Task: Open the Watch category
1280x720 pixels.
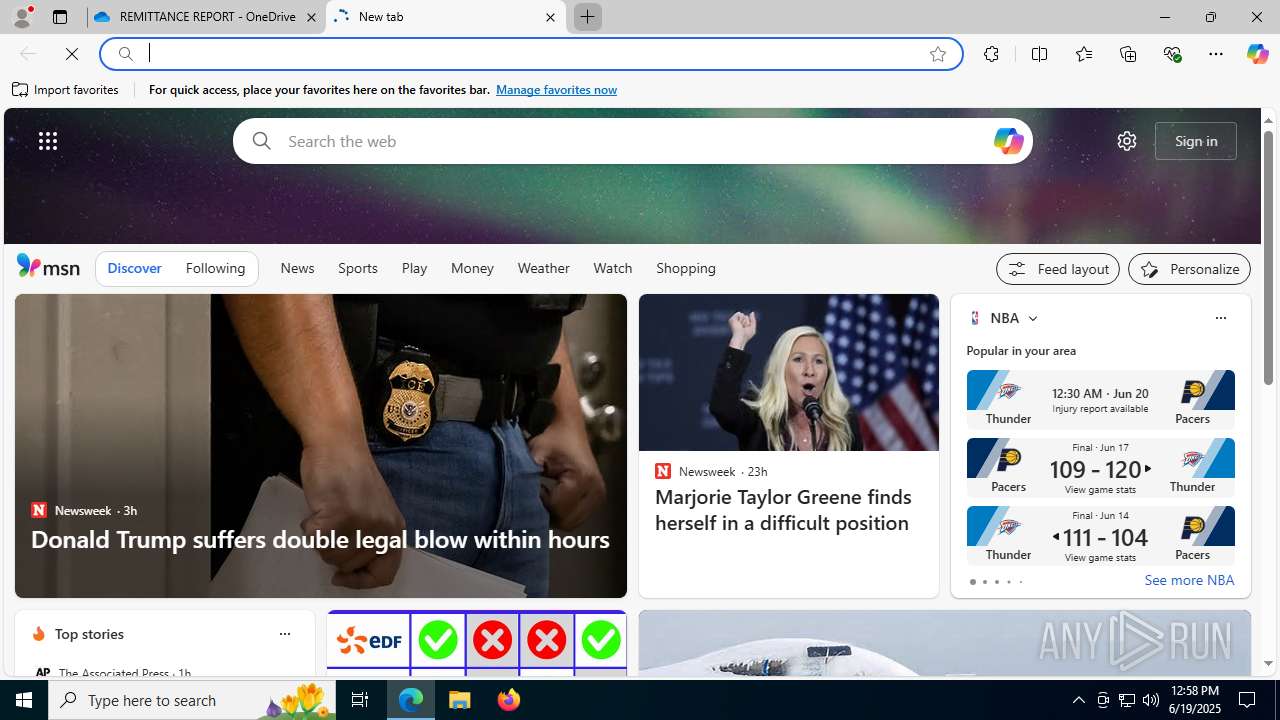Action: click(612, 268)
